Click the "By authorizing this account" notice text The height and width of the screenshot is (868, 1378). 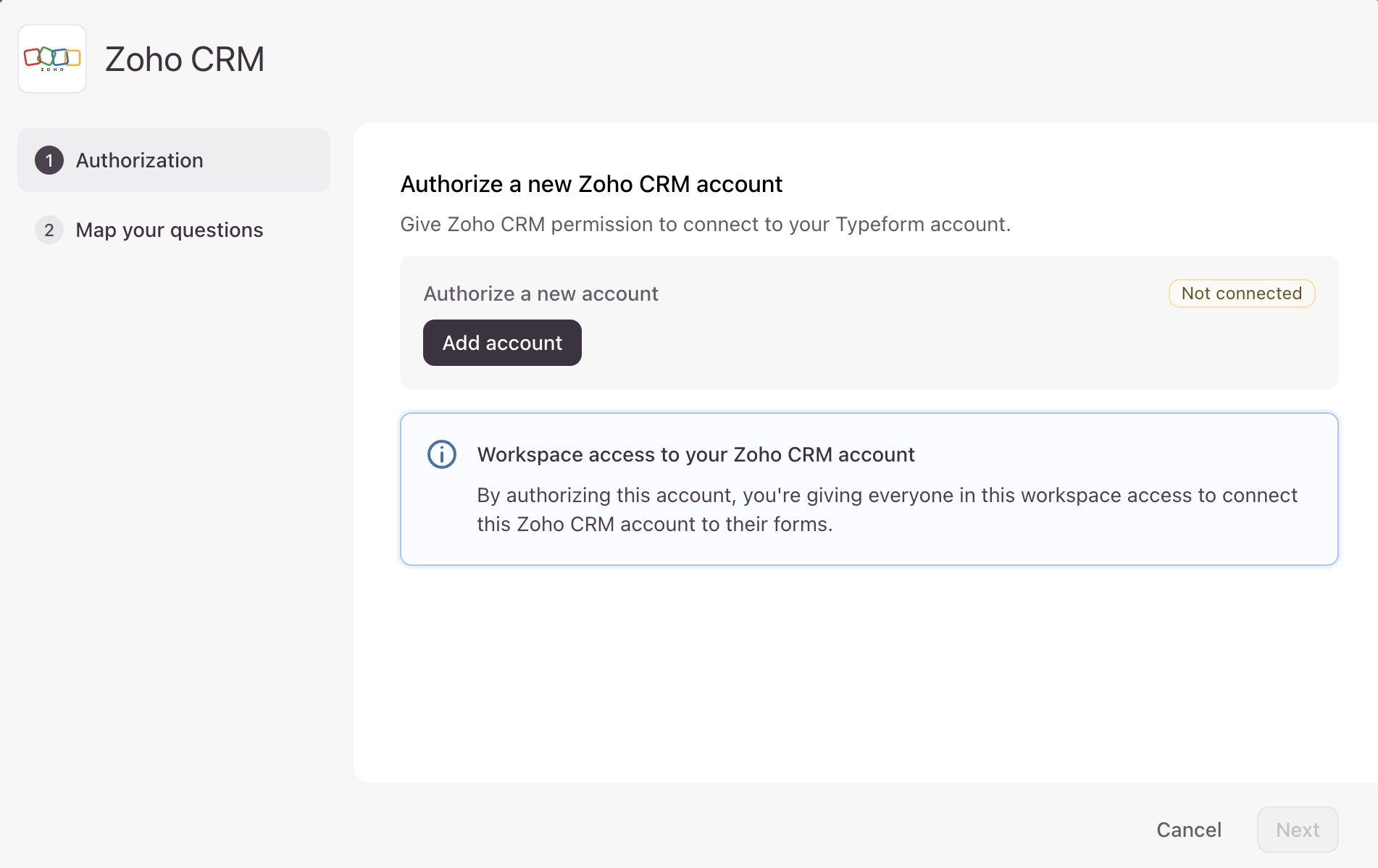[x=887, y=509]
